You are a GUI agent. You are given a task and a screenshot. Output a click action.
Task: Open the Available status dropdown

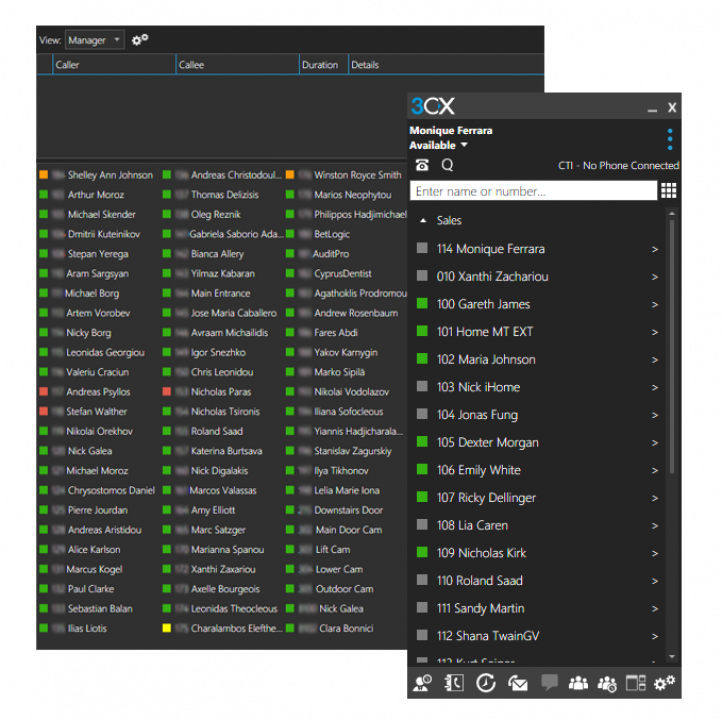(x=439, y=146)
